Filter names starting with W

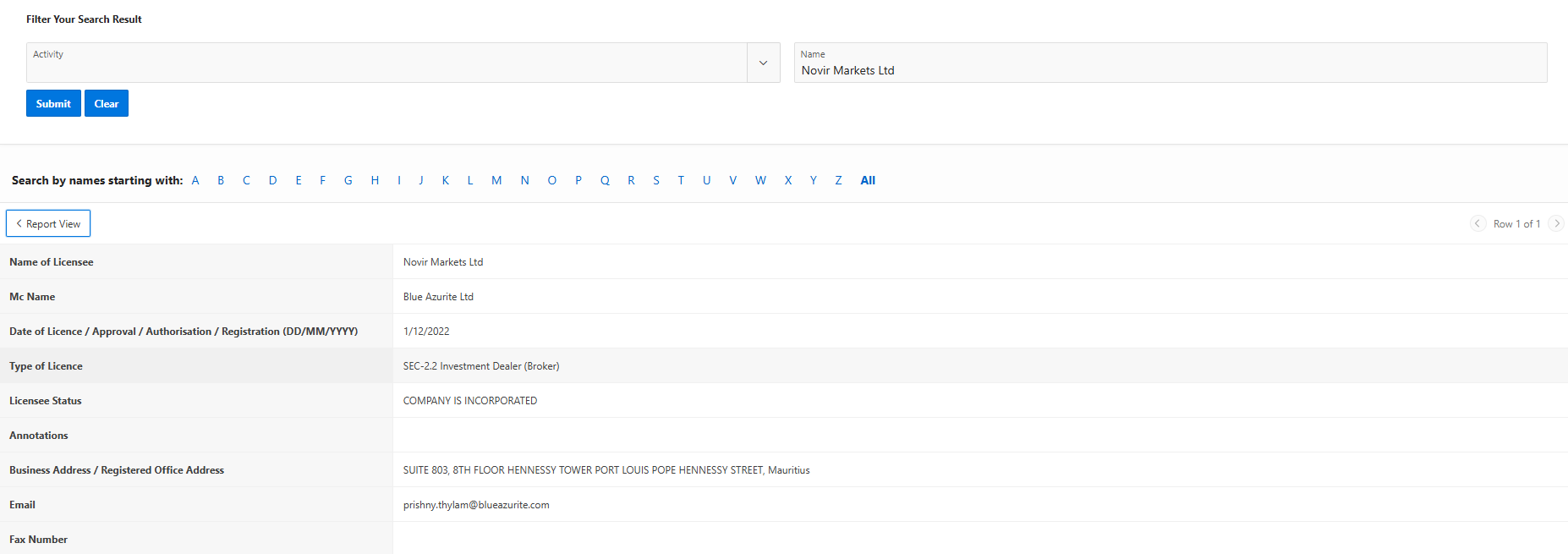pyautogui.click(x=760, y=180)
